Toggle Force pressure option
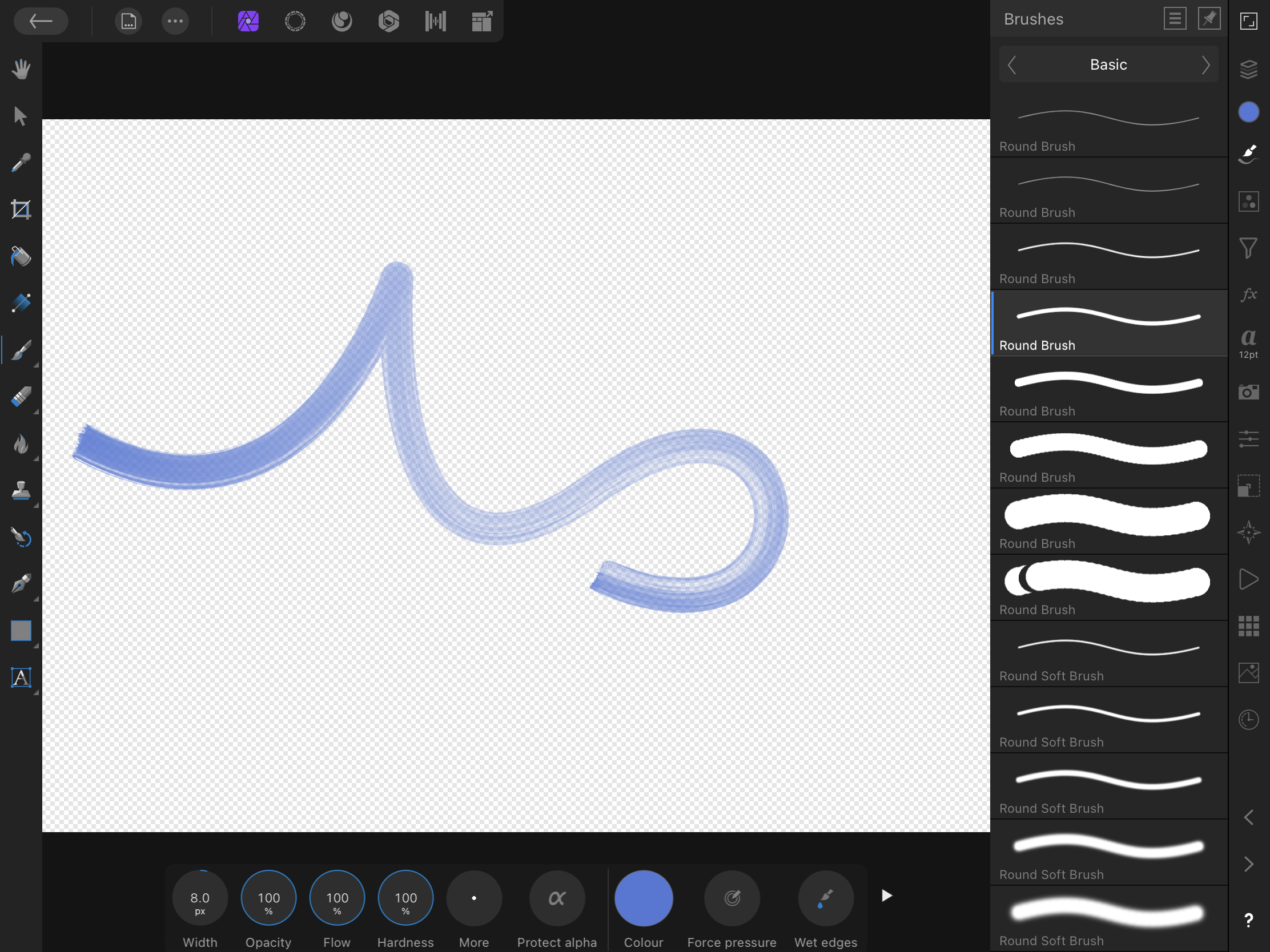 tap(732, 898)
